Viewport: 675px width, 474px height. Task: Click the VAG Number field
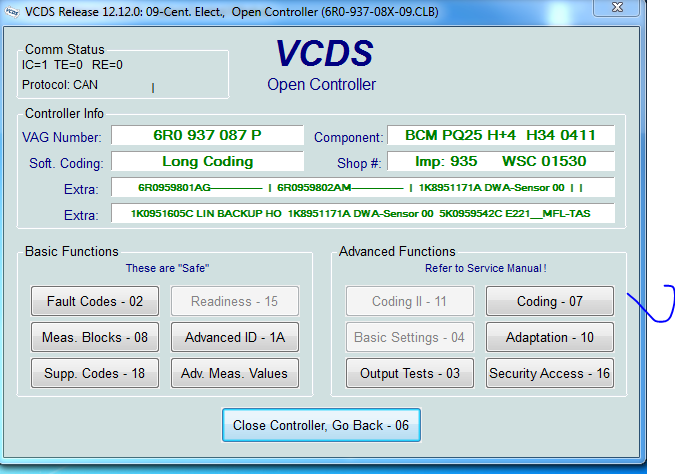[207, 135]
